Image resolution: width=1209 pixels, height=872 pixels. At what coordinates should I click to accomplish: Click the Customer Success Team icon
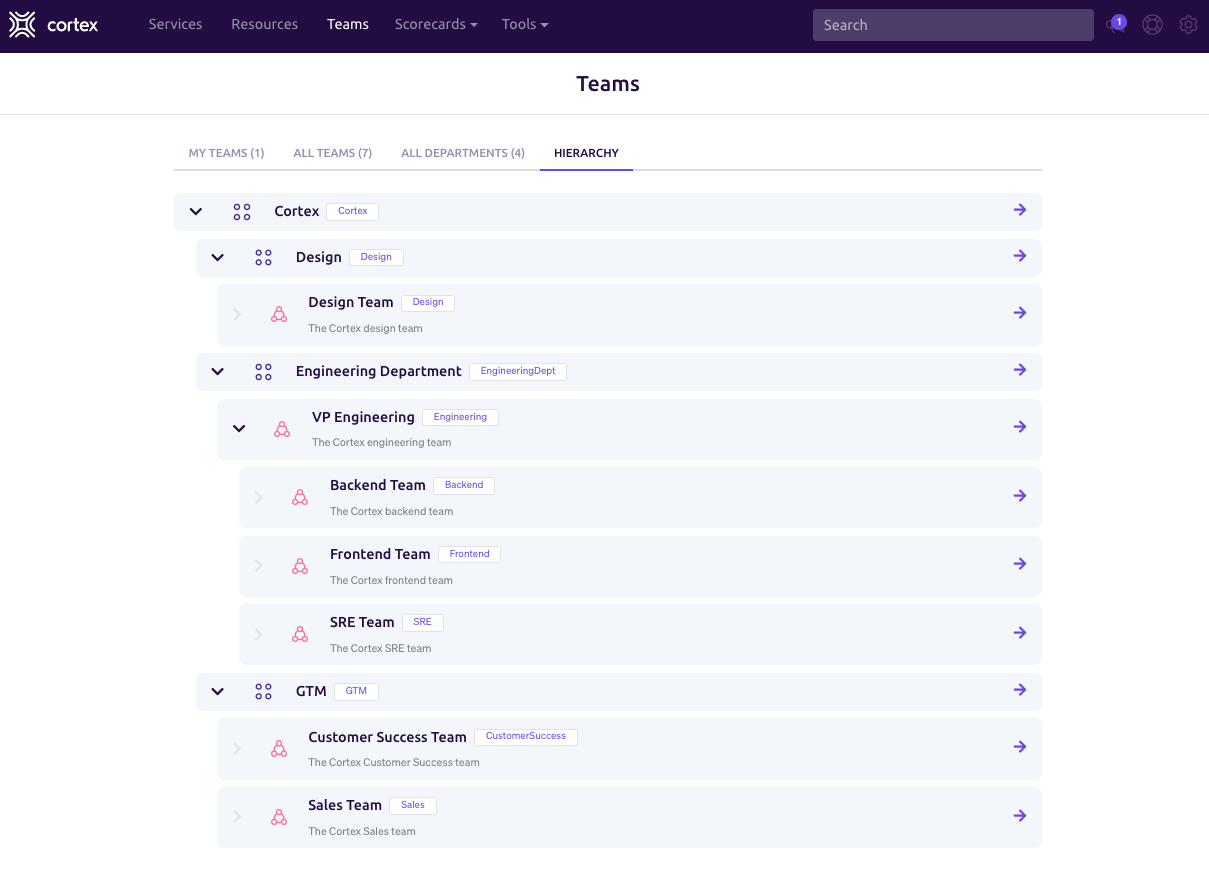tap(279, 748)
